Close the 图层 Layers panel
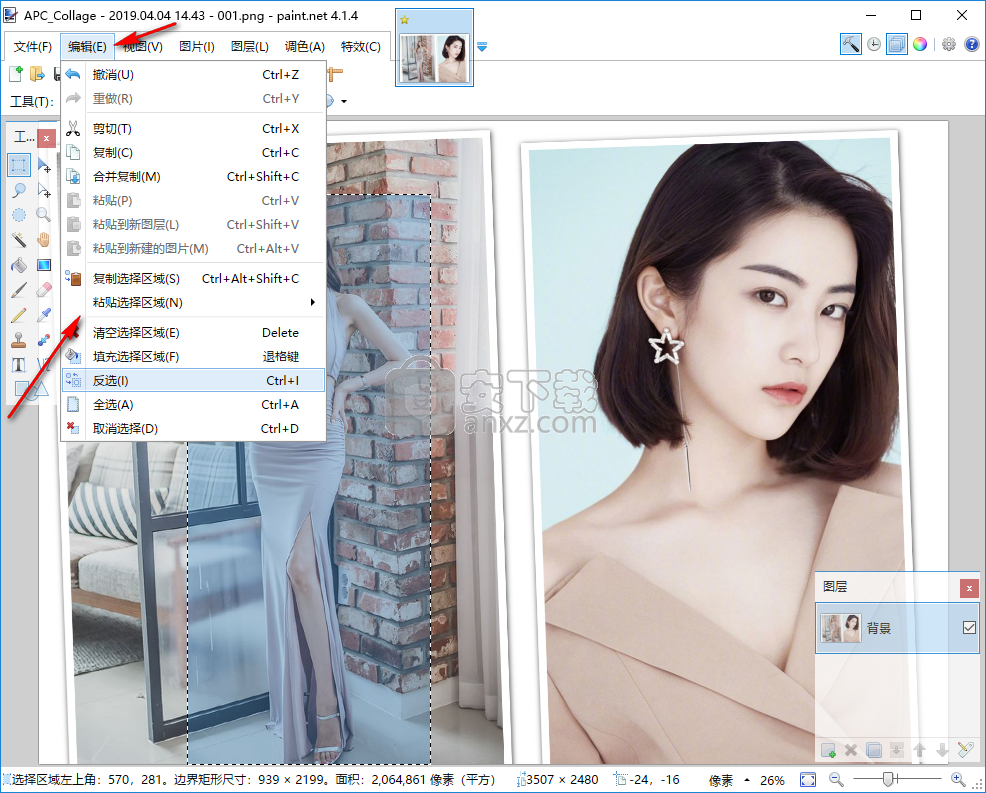This screenshot has height=793, width=986. pos(969,588)
